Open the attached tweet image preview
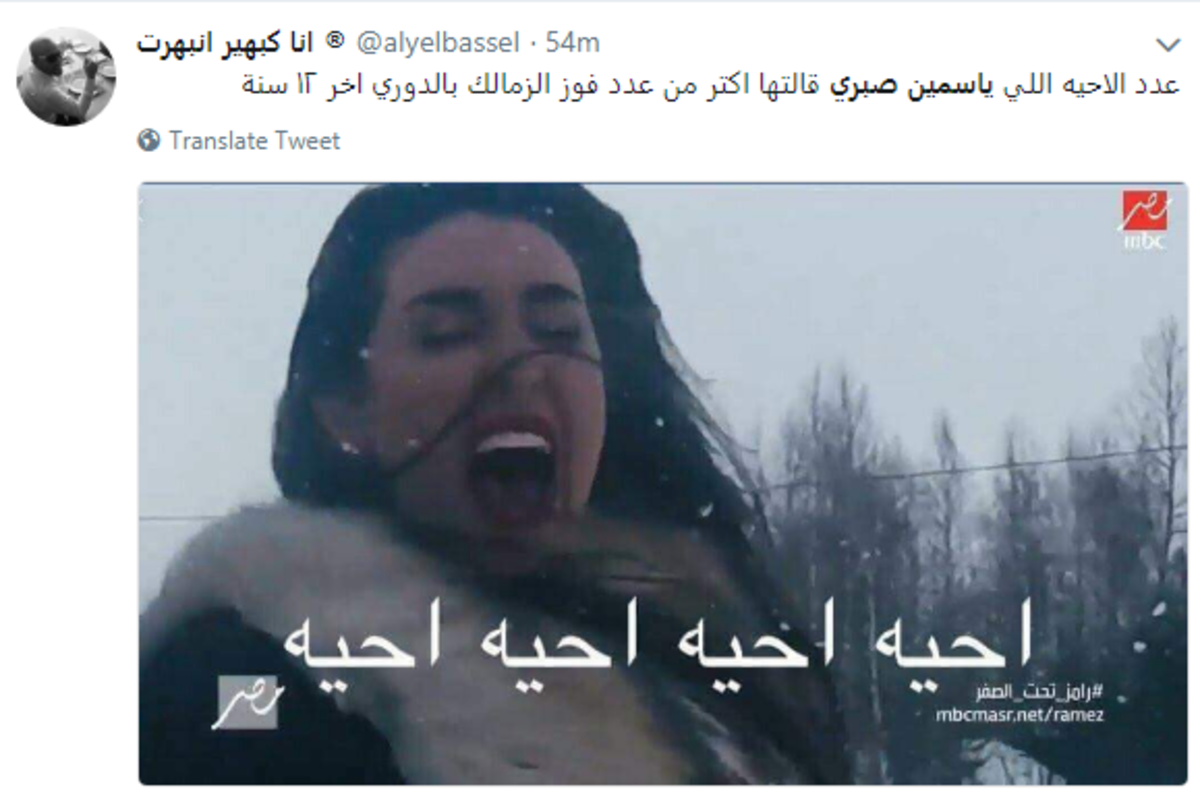 (663, 483)
